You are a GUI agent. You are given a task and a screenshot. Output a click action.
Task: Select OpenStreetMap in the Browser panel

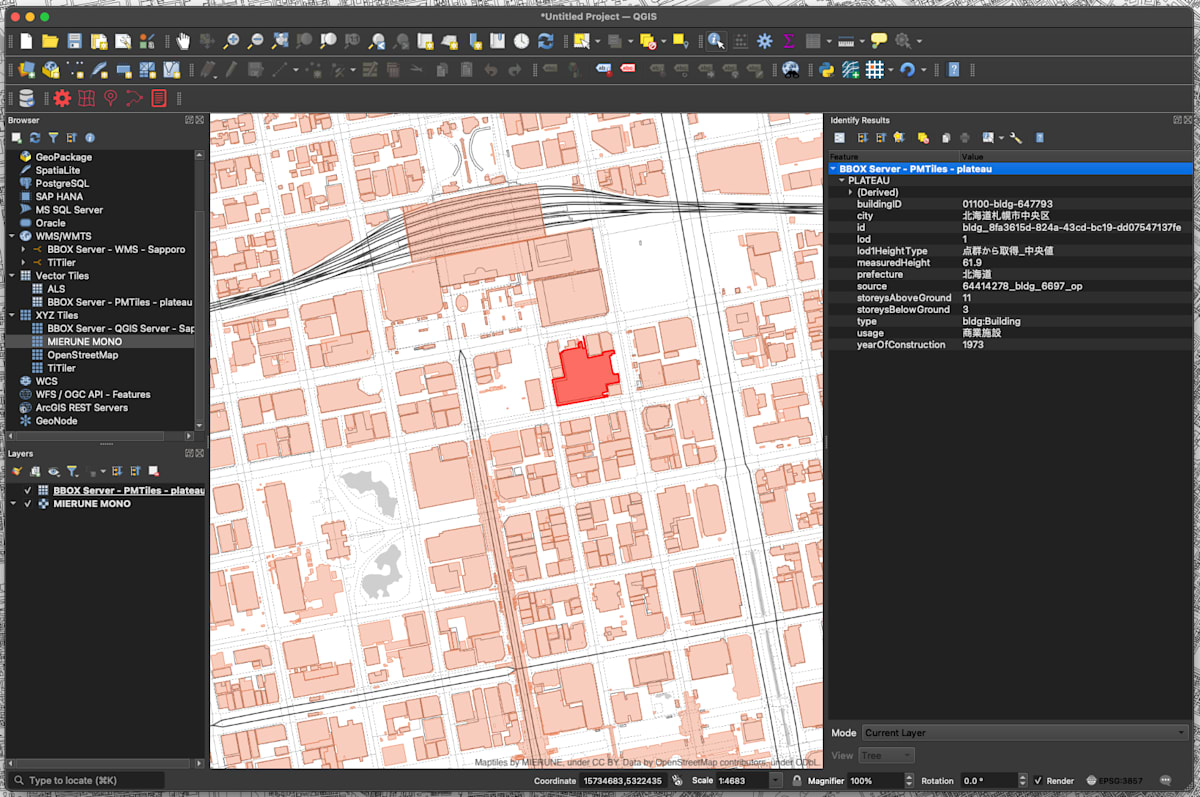[82, 355]
